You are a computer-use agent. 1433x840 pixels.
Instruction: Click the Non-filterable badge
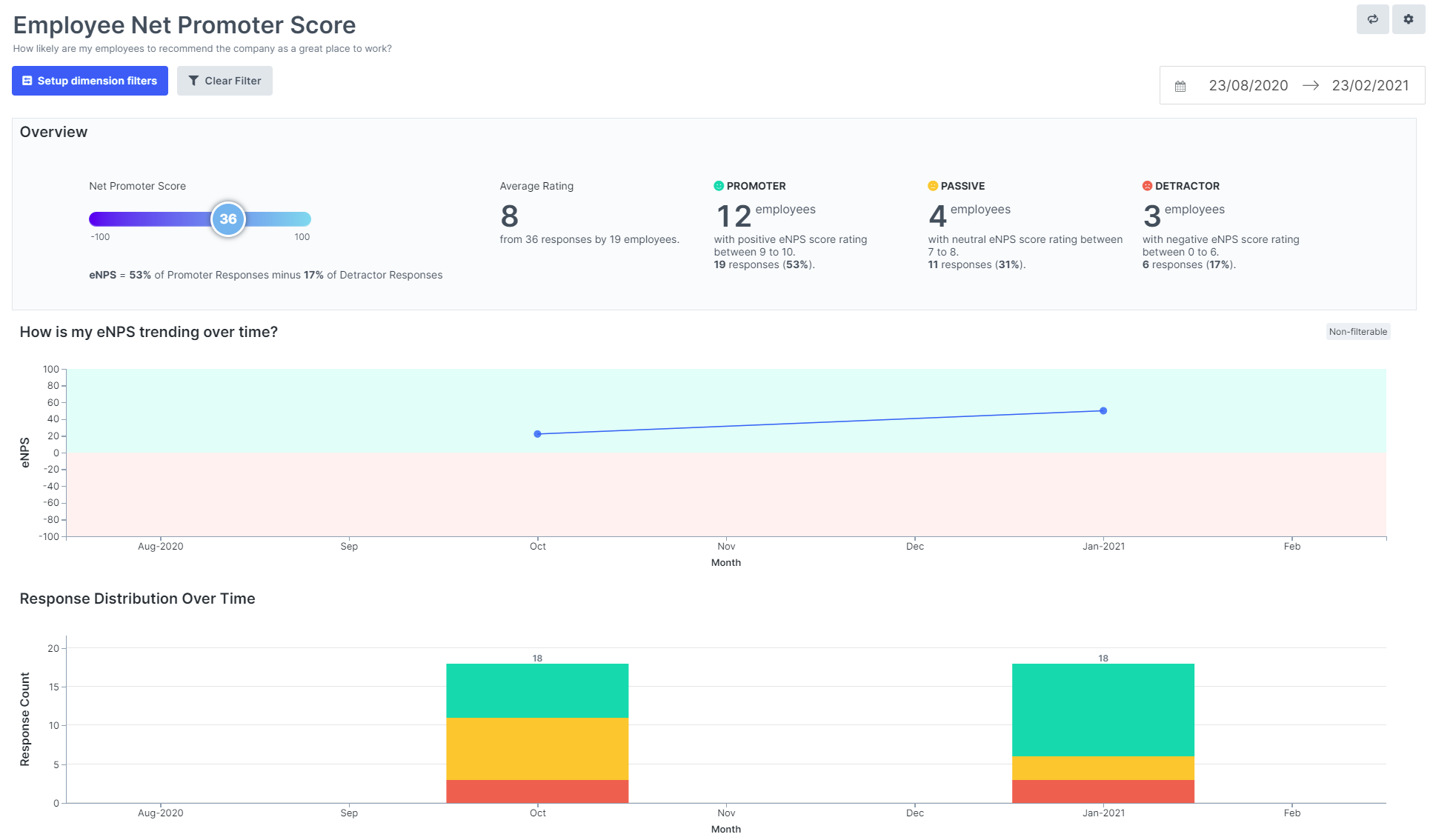click(x=1357, y=331)
